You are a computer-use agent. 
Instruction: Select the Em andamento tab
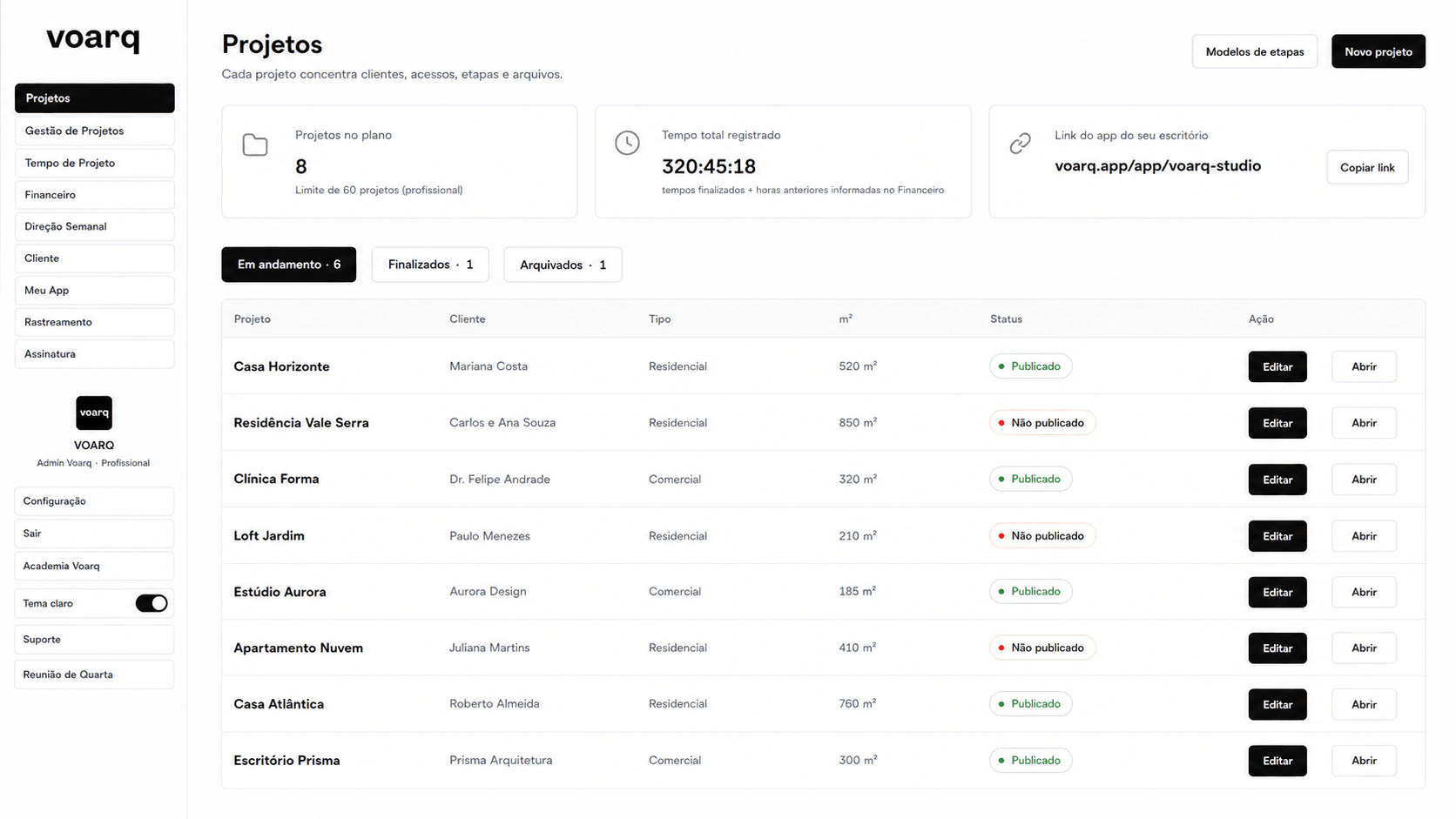(289, 265)
